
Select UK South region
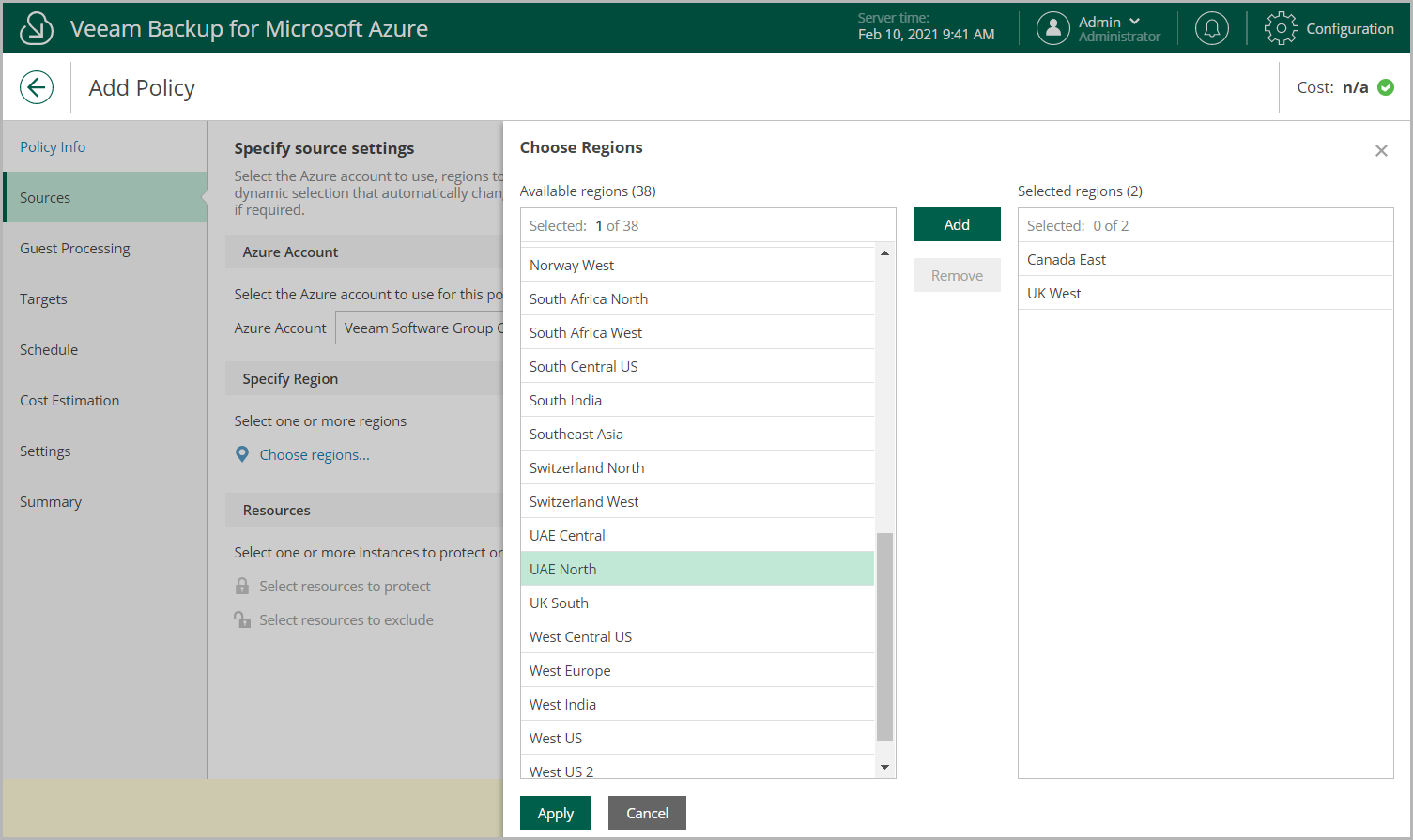click(x=698, y=603)
